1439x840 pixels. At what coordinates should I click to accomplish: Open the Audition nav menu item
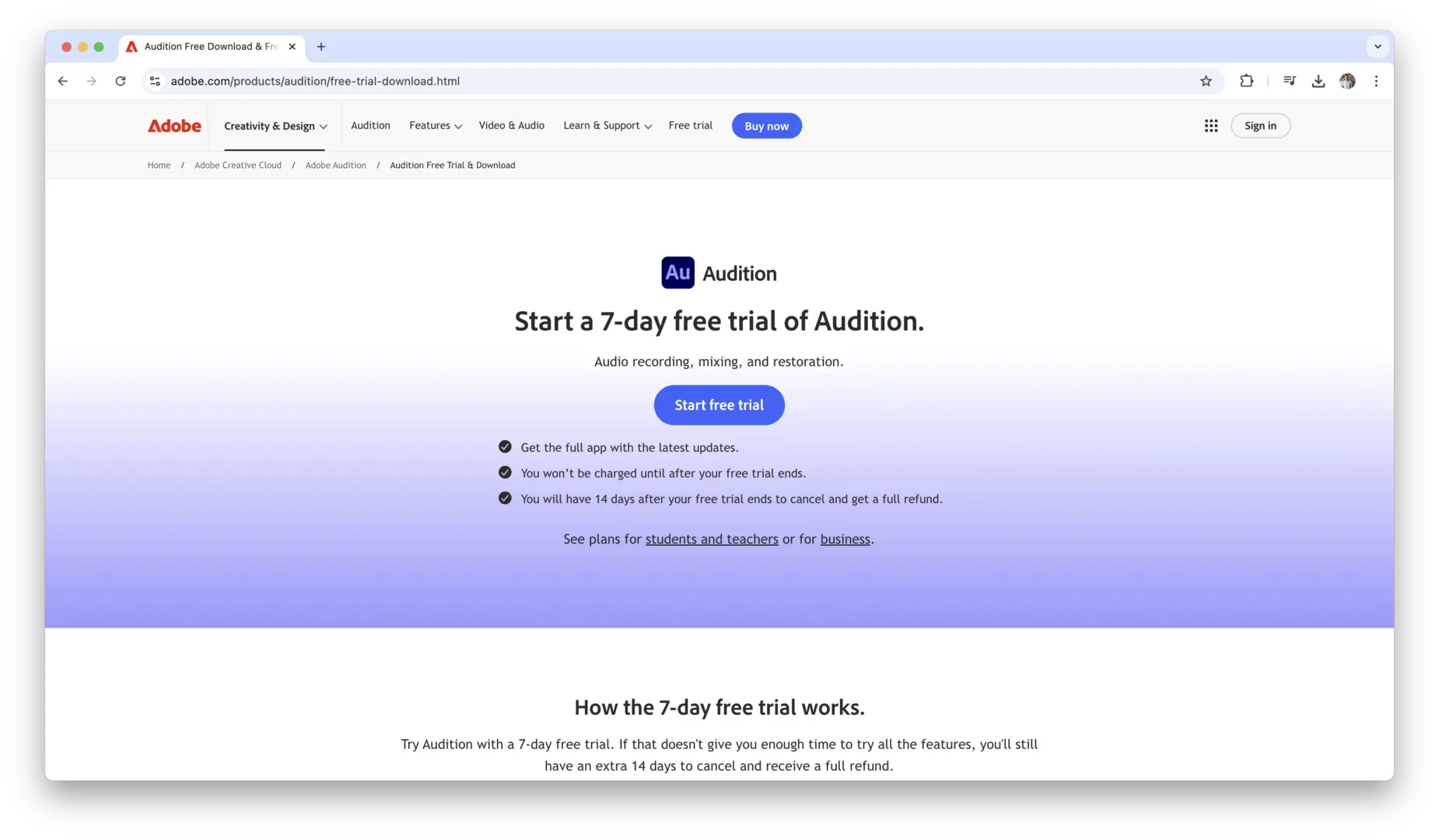[x=370, y=126]
